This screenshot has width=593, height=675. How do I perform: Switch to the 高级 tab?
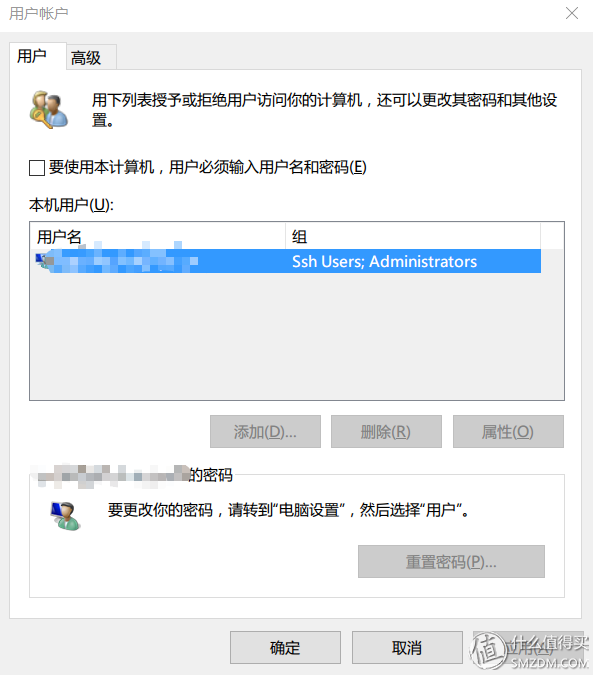[x=91, y=57]
